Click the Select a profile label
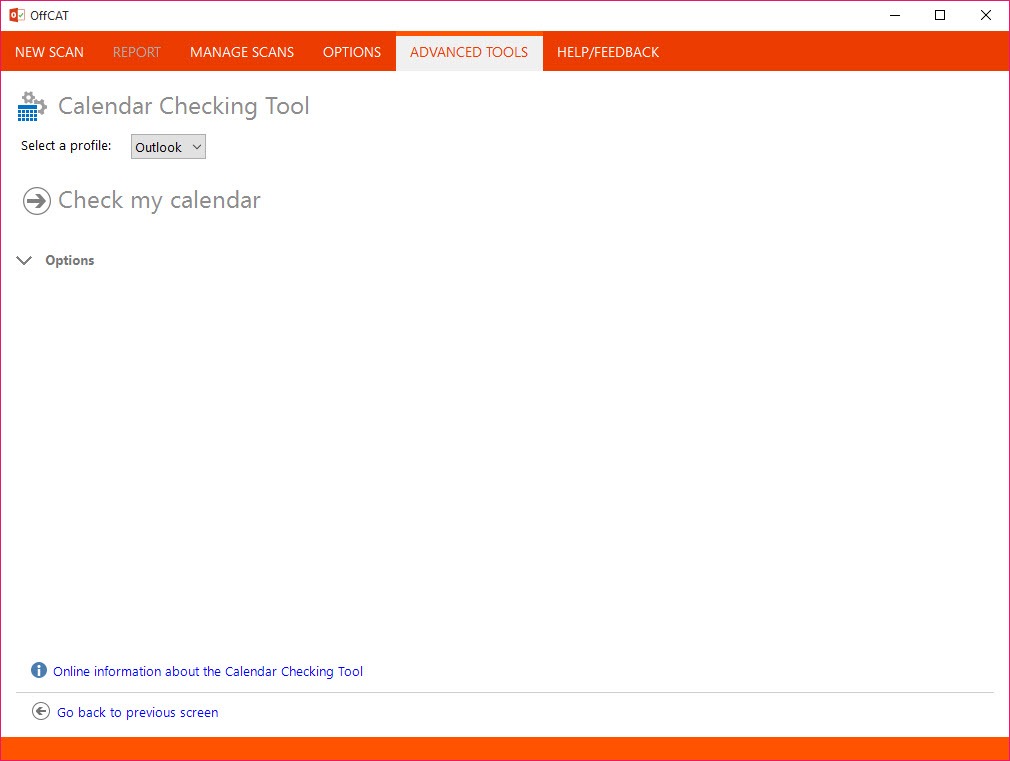The width and height of the screenshot is (1010, 761). 66,146
